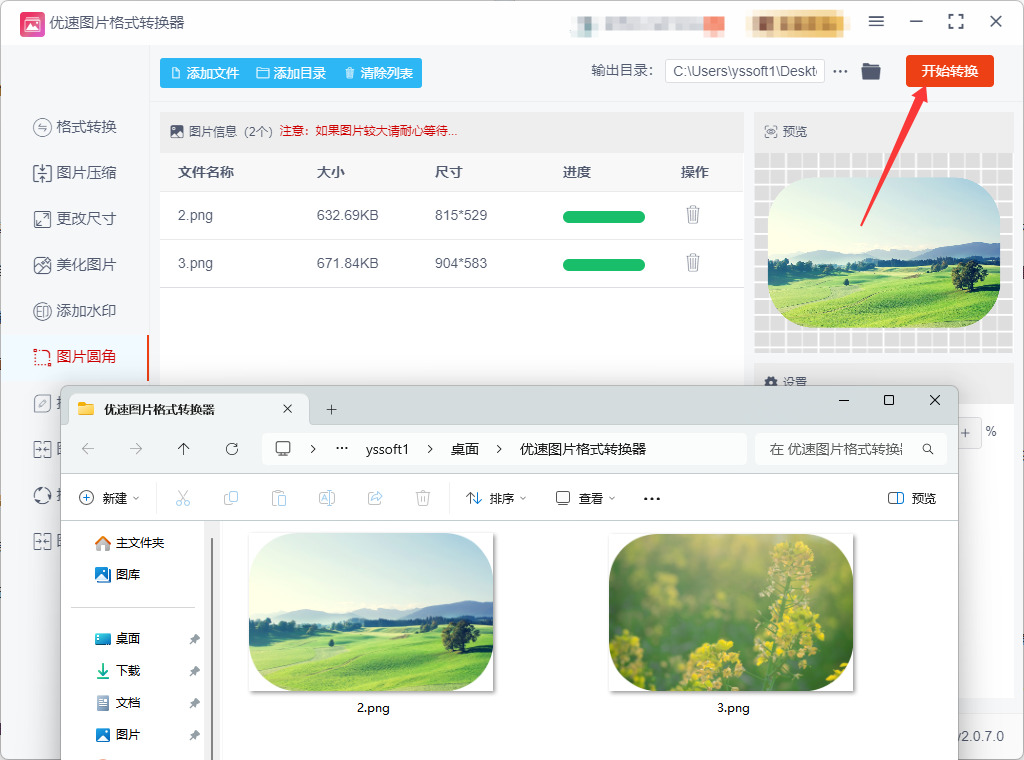The width and height of the screenshot is (1024, 760).
Task: Add a new Explorer tab
Action: 331,409
